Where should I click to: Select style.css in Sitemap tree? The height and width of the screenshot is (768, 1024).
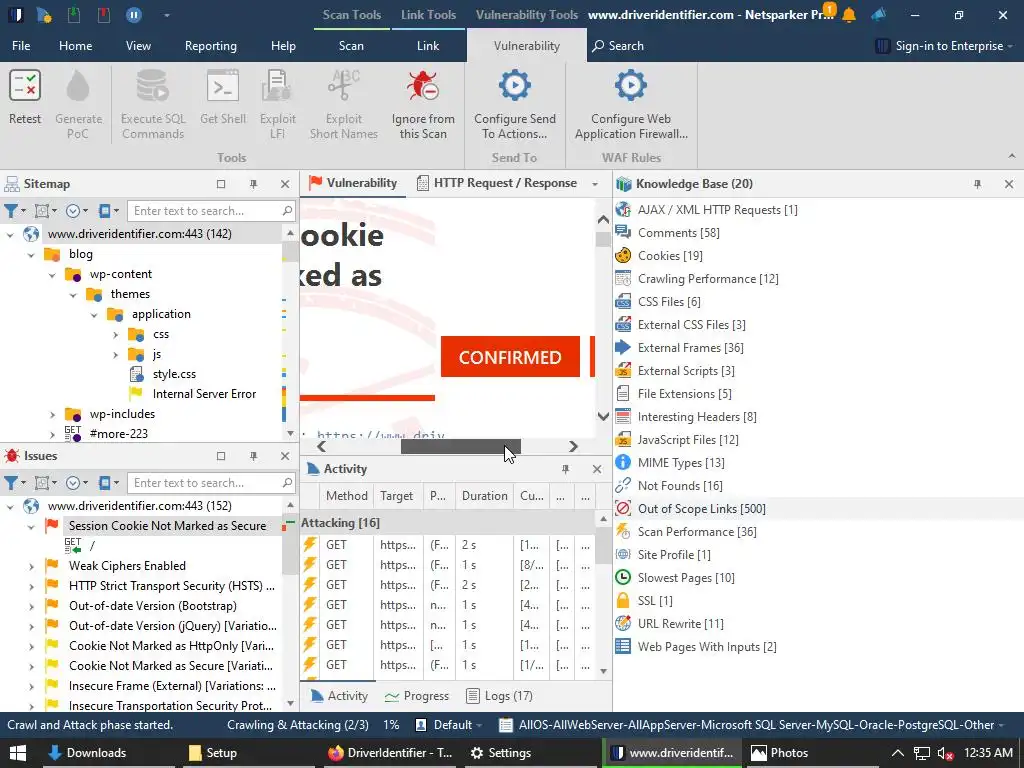coord(174,374)
